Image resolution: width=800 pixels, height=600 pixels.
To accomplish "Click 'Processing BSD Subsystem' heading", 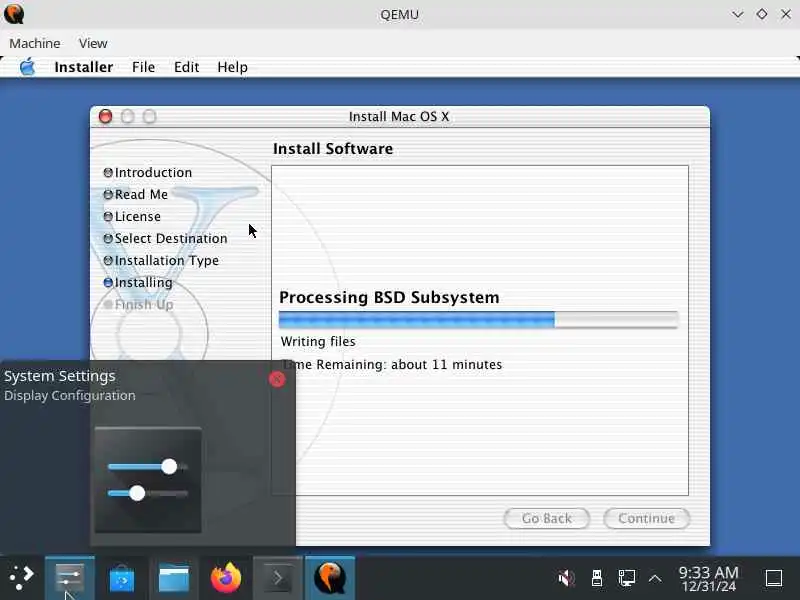I will point(389,297).
